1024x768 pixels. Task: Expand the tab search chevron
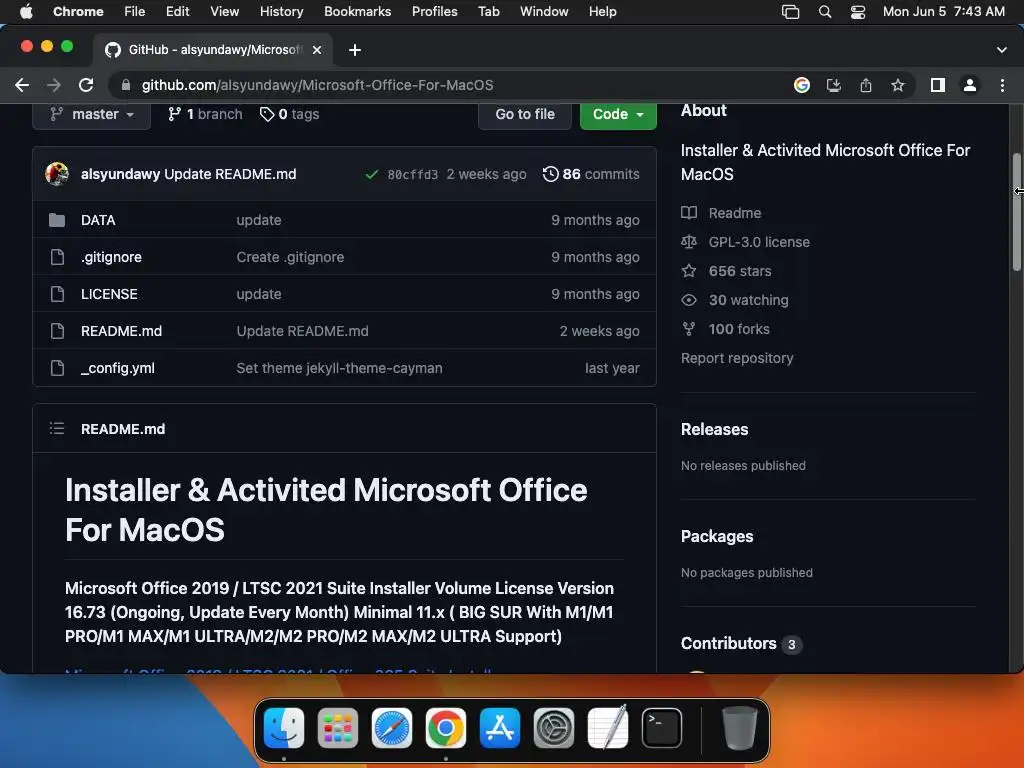tap(1001, 50)
